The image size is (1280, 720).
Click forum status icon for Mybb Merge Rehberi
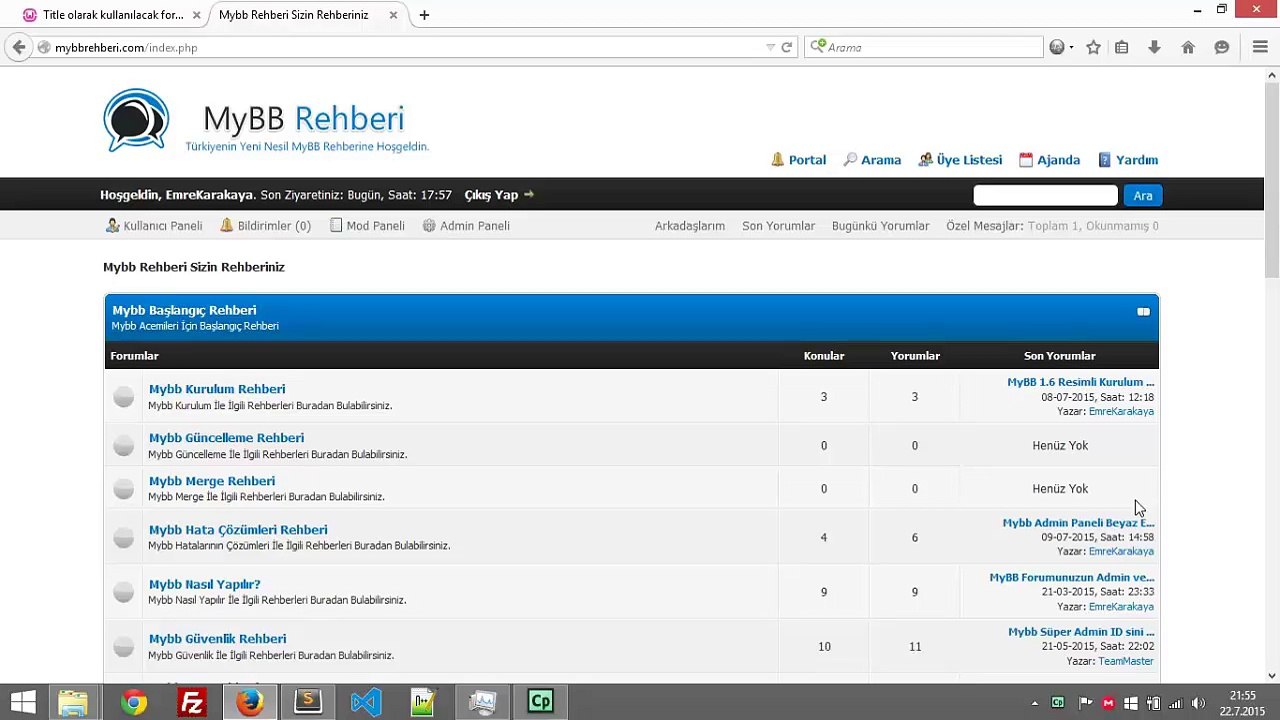(x=123, y=488)
